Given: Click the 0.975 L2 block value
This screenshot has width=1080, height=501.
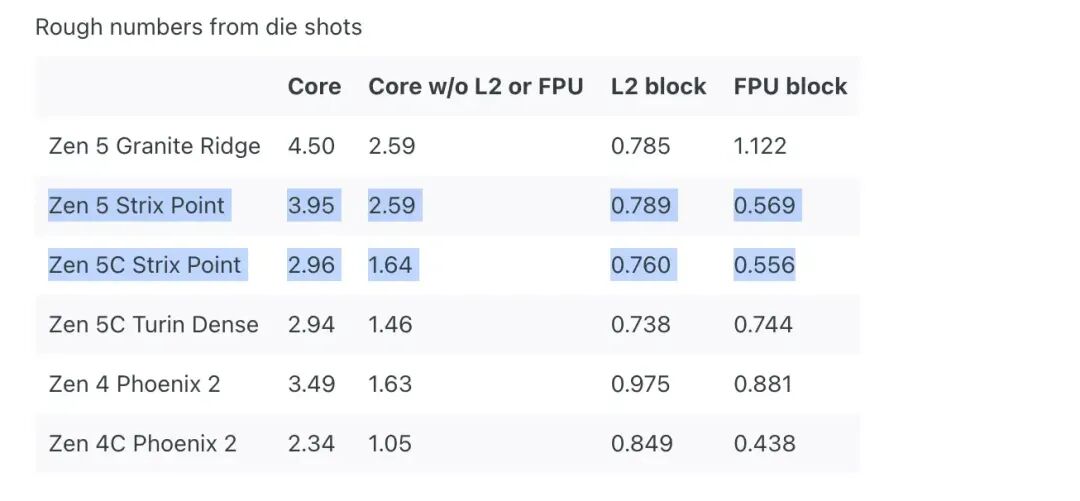Looking at the screenshot, I should click(x=642, y=384).
